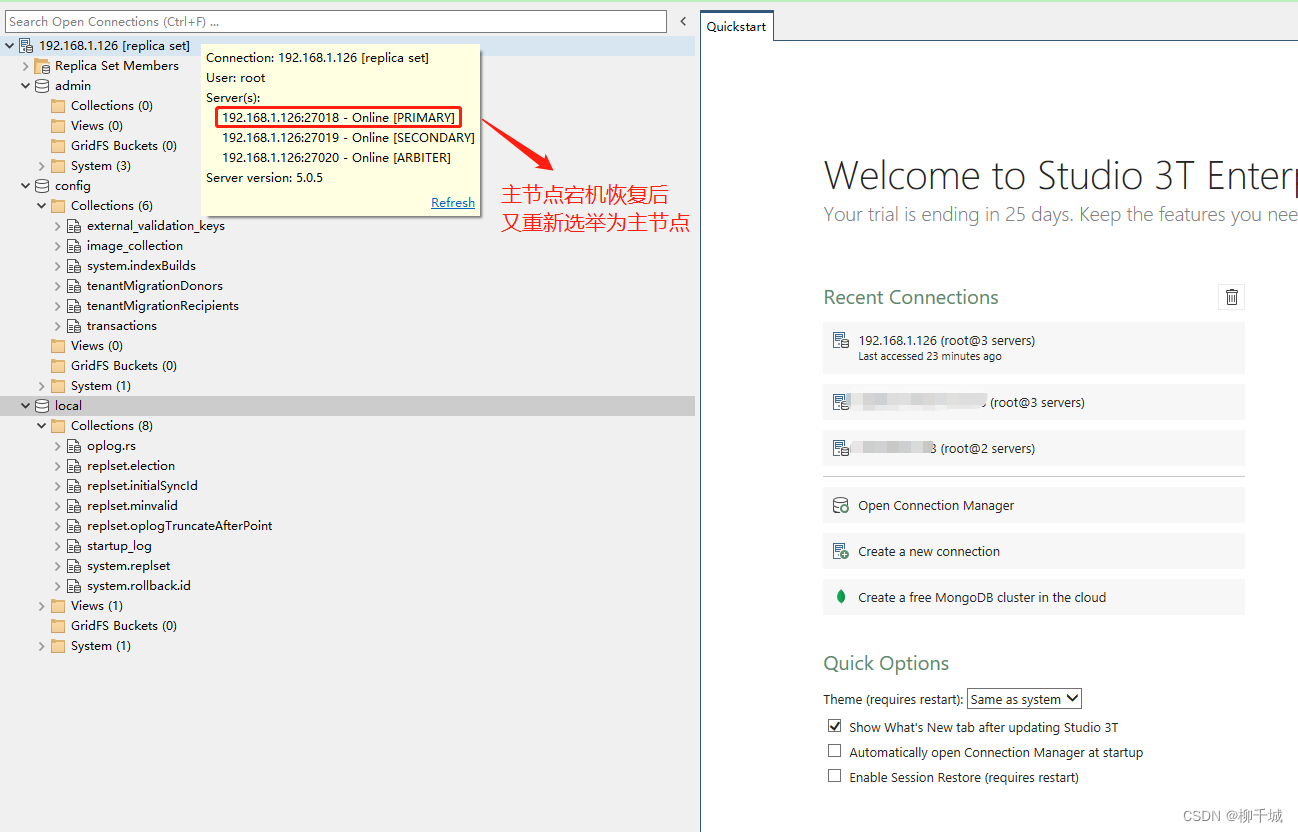Click the oplog.rs collection icon

pos(74,446)
